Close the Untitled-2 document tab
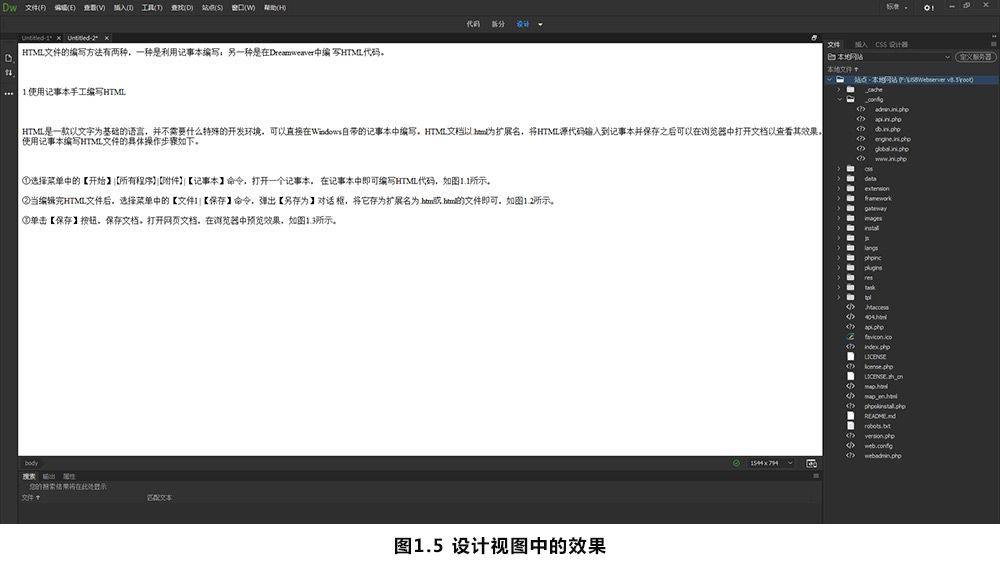Image resolution: width=1000 pixels, height=564 pixels. [107, 38]
